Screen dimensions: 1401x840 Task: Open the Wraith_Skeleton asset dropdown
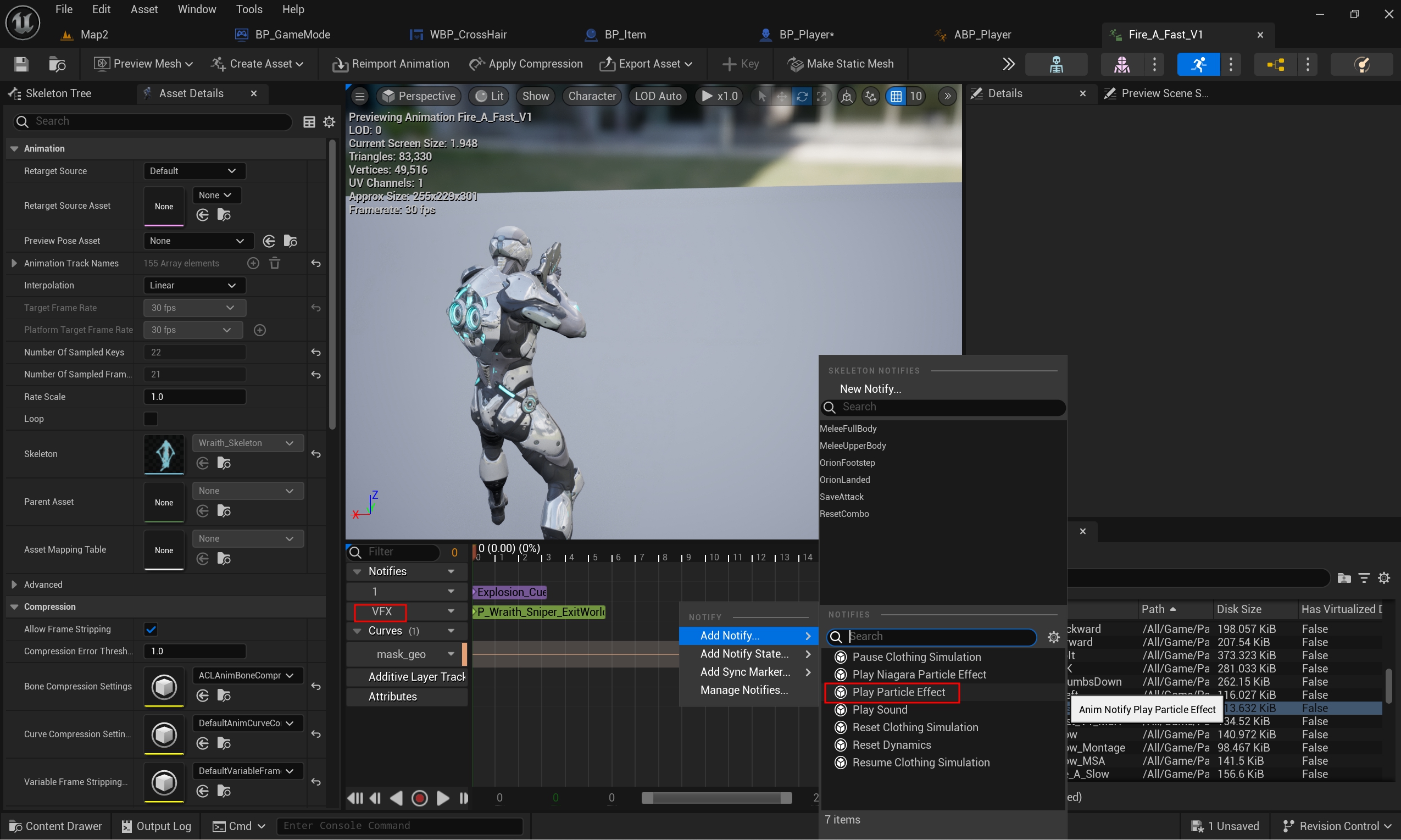(x=247, y=443)
